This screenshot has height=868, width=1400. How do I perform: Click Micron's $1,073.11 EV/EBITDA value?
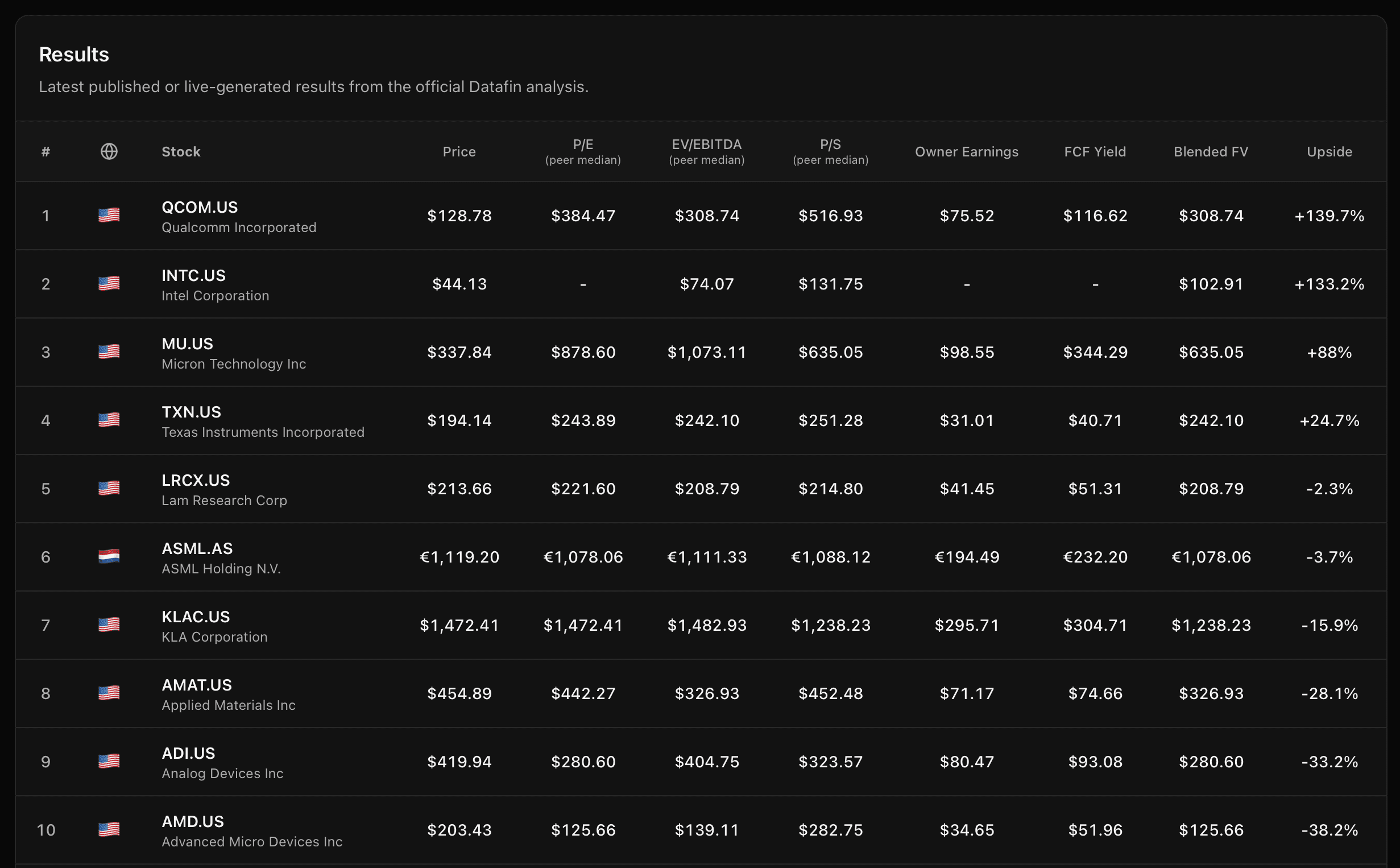coord(707,353)
